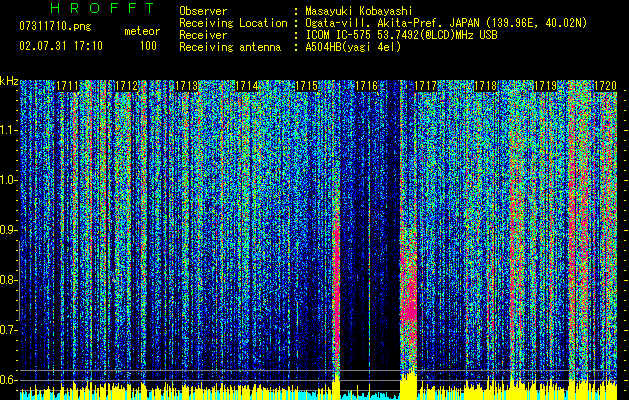629x400 pixels.
Task: Click the 1718 time marker
Action: pyautogui.click(x=485, y=86)
